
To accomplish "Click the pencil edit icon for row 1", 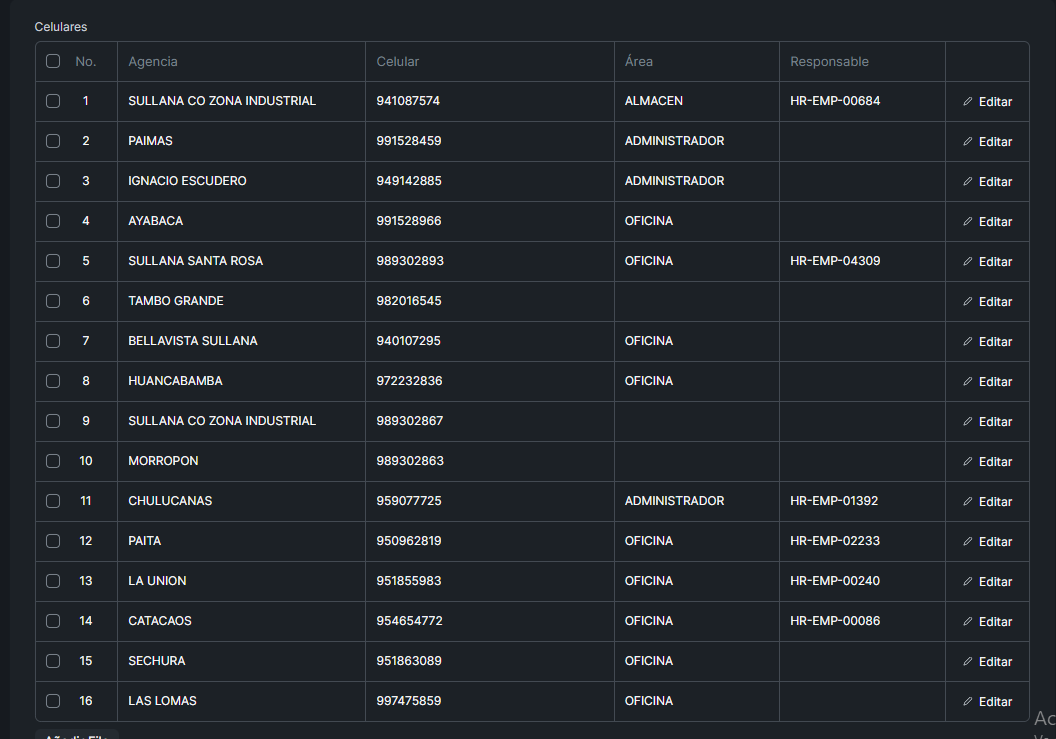I will tap(967, 102).
